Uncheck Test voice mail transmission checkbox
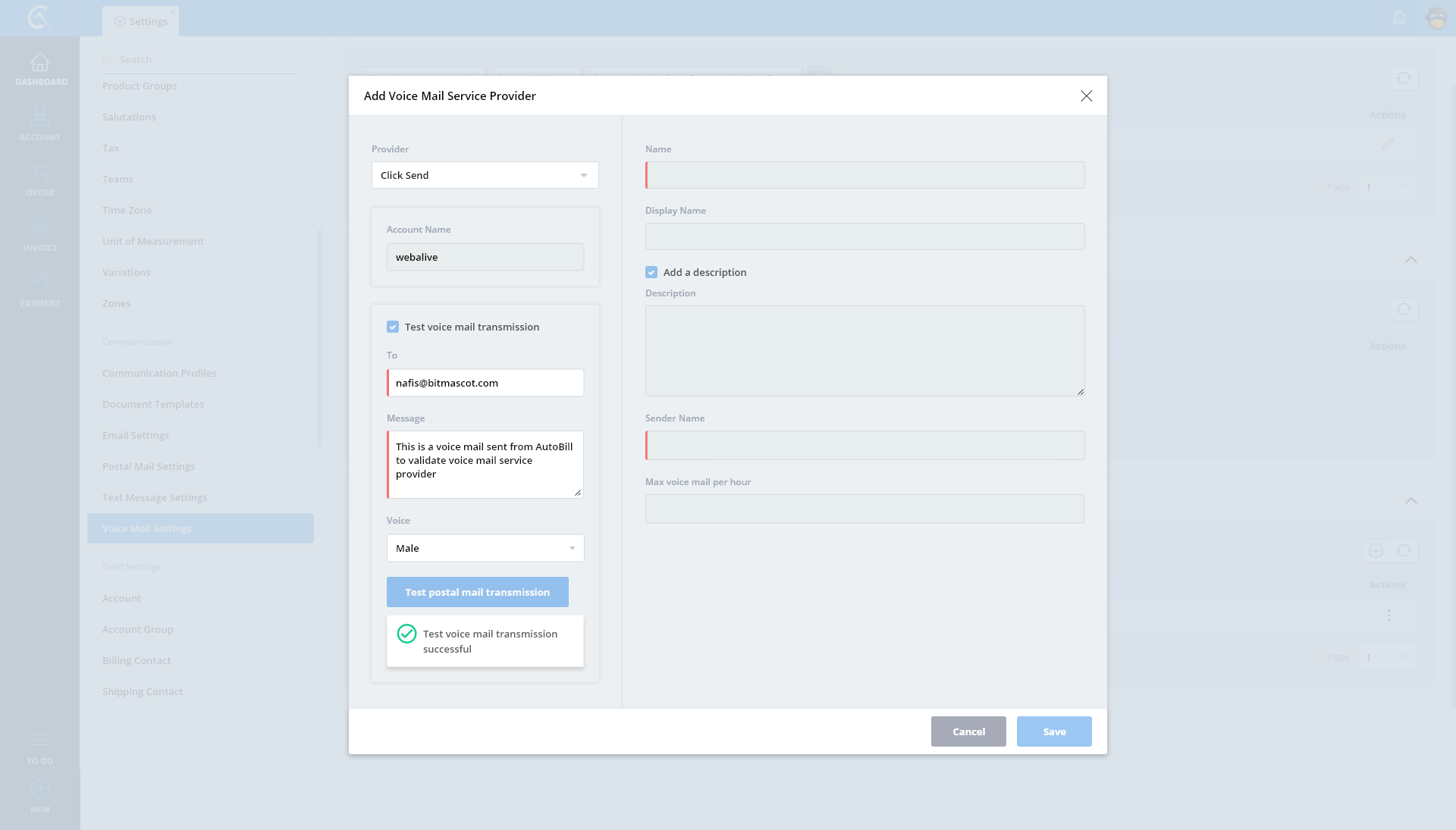 (393, 327)
